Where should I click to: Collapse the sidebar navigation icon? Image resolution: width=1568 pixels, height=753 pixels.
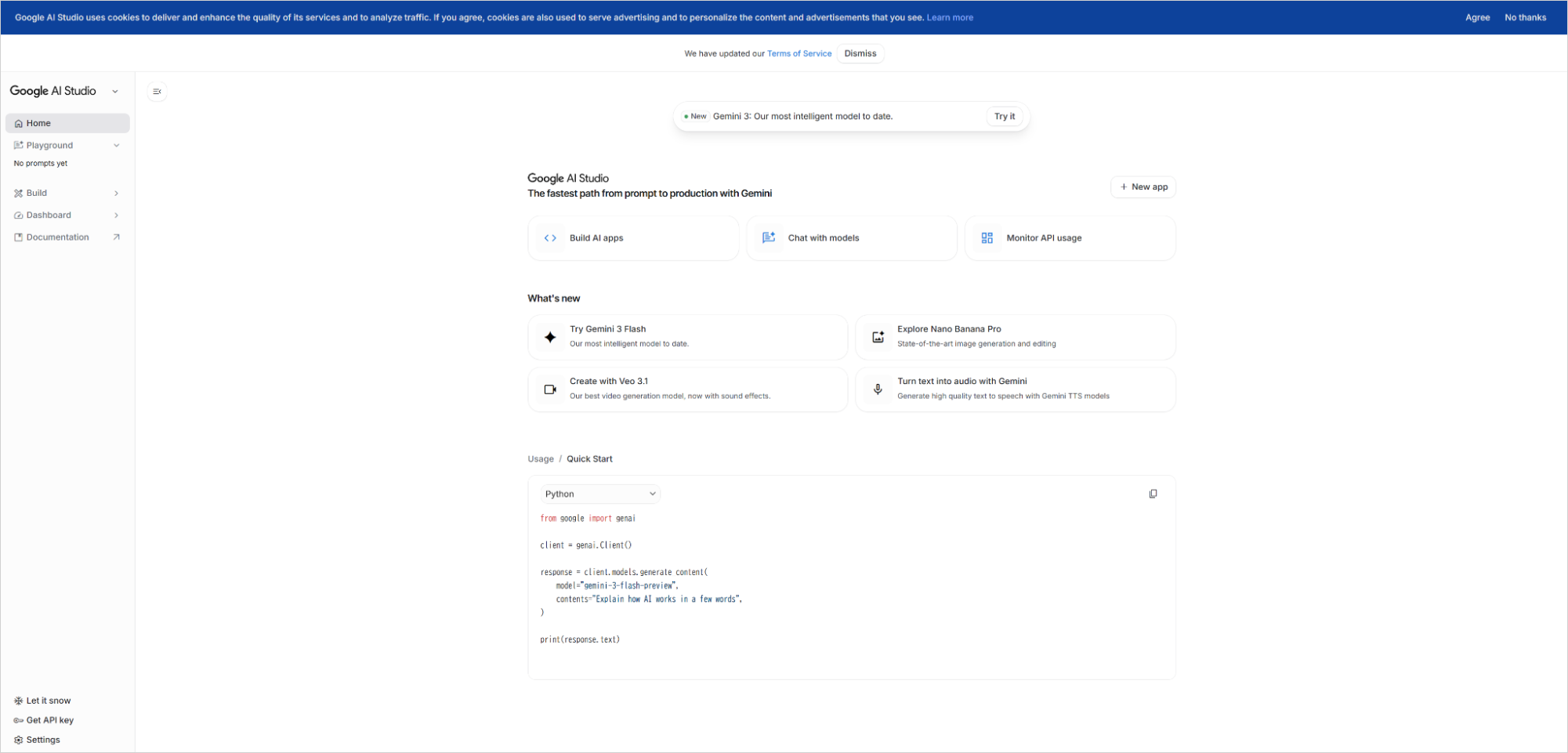point(157,91)
